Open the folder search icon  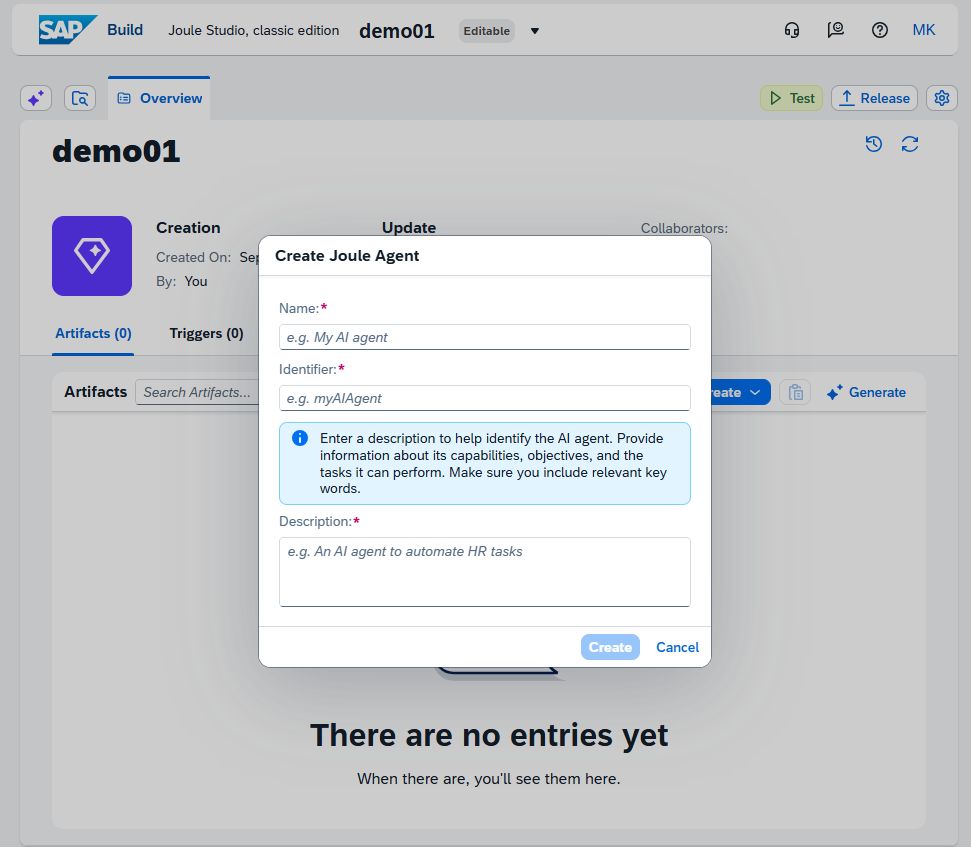tap(80, 98)
